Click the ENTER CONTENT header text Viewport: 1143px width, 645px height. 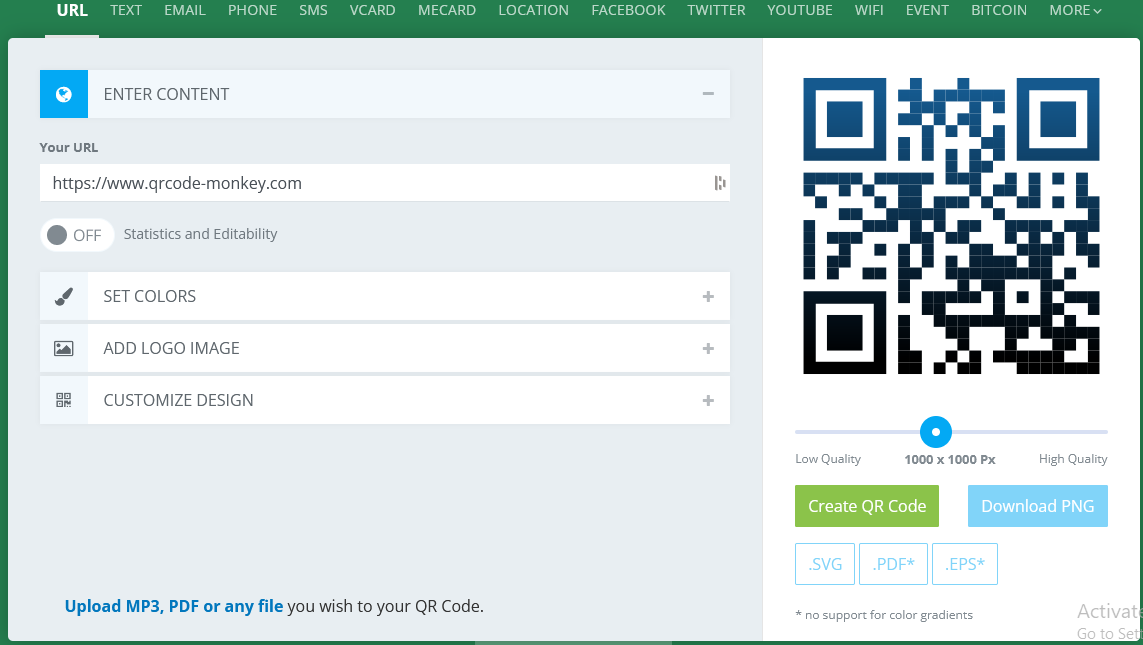tap(166, 94)
